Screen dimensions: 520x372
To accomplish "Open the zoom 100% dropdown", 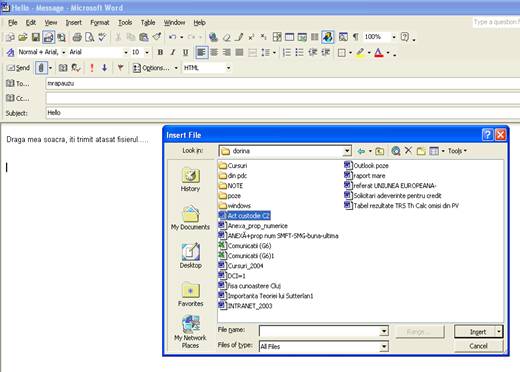I will click(x=394, y=37).
